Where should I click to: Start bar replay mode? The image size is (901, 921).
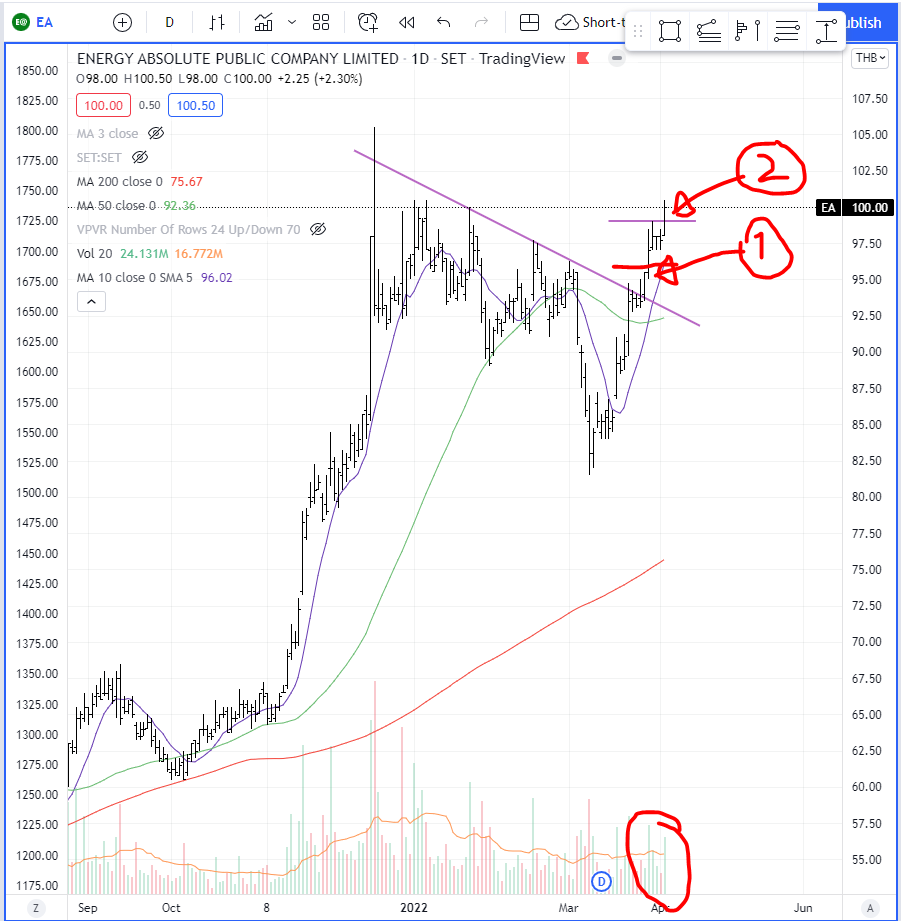point(406,22)
